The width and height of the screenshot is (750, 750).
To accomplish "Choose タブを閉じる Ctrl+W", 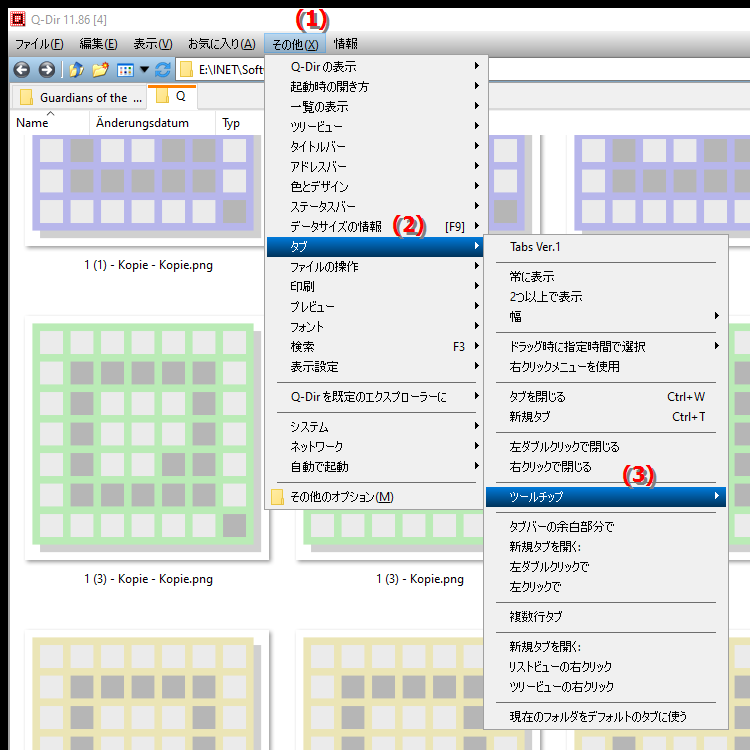I will coord(606,397).
